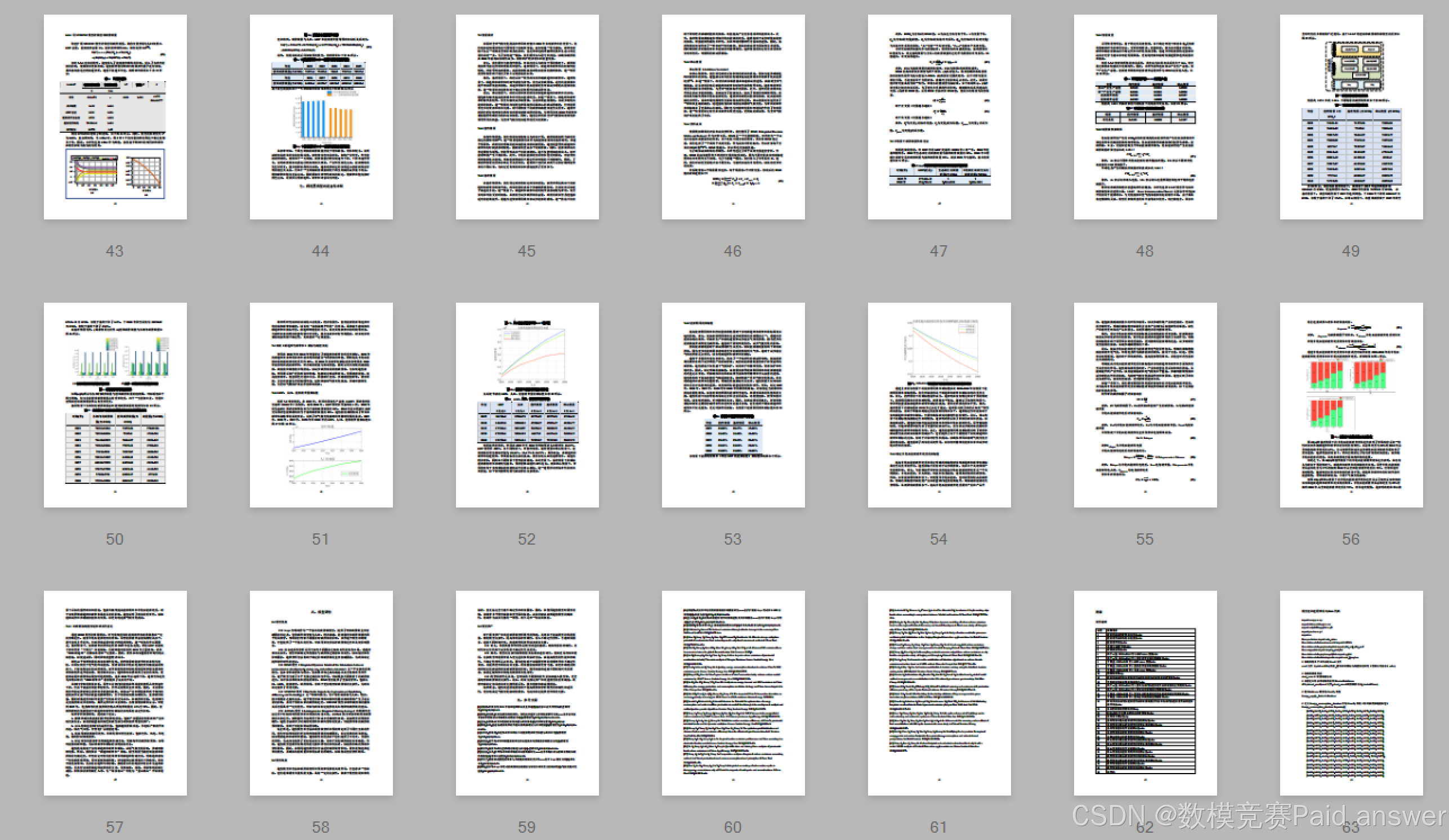Click page 62 thumbnail with bordered table
The height and width of the screenshot is (840, 1449).
pyautogui.click(x=1145, y=693)
